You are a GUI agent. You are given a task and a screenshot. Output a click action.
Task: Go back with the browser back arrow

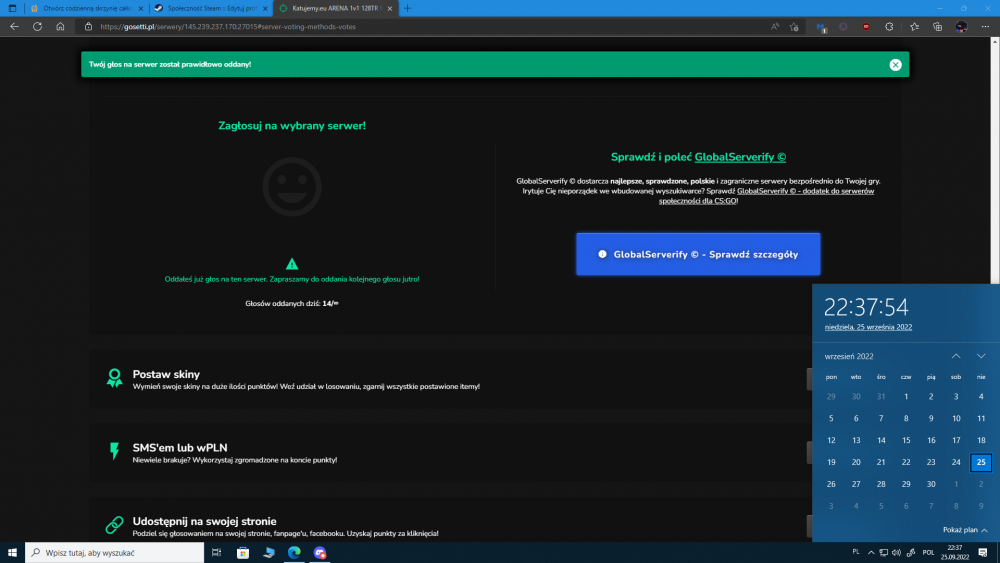pos(14,27)
